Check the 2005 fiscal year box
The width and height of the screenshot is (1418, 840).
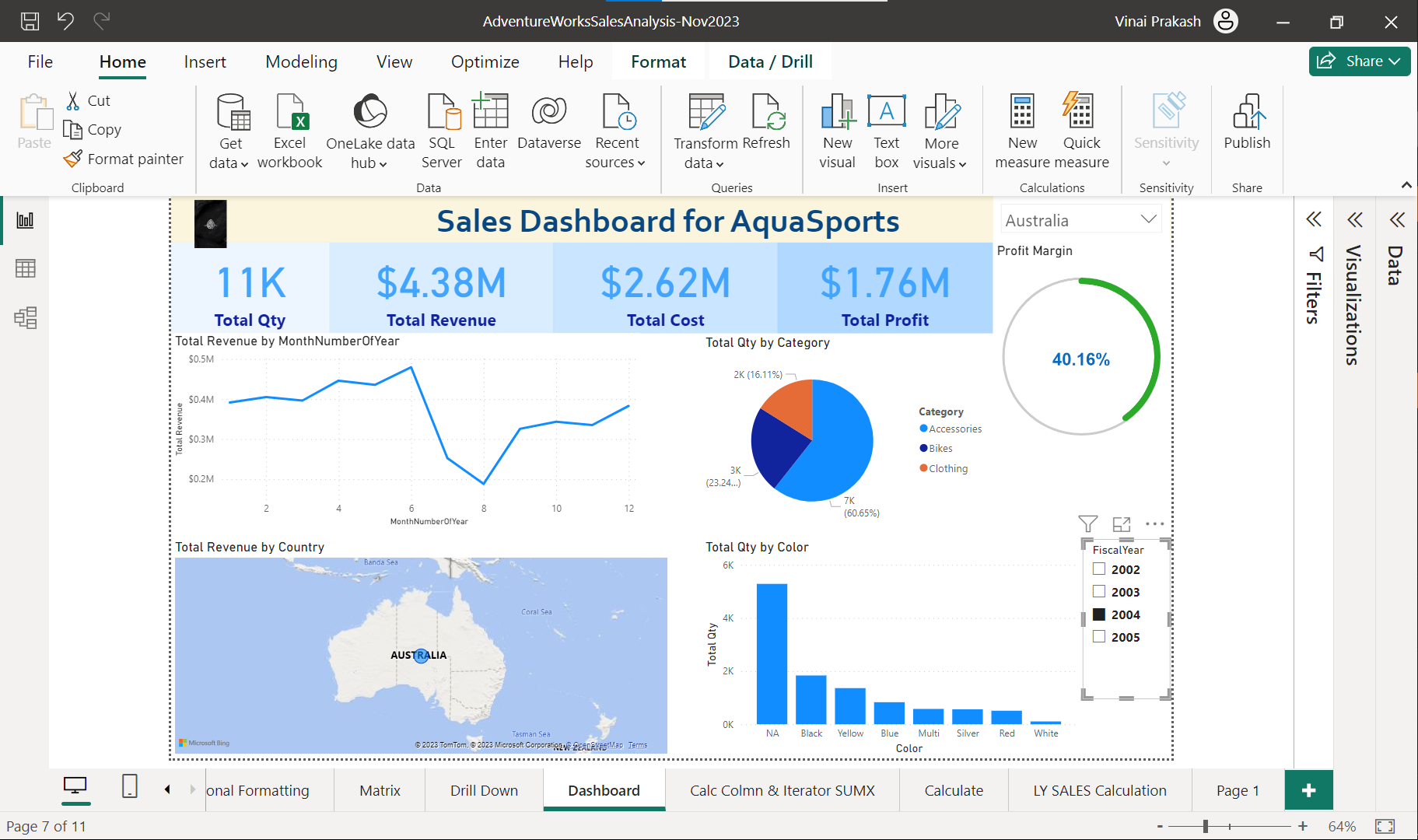coord(1099,636)
